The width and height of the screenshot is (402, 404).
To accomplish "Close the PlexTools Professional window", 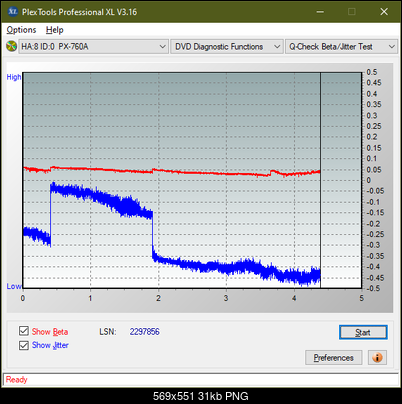I will [384, 12].
